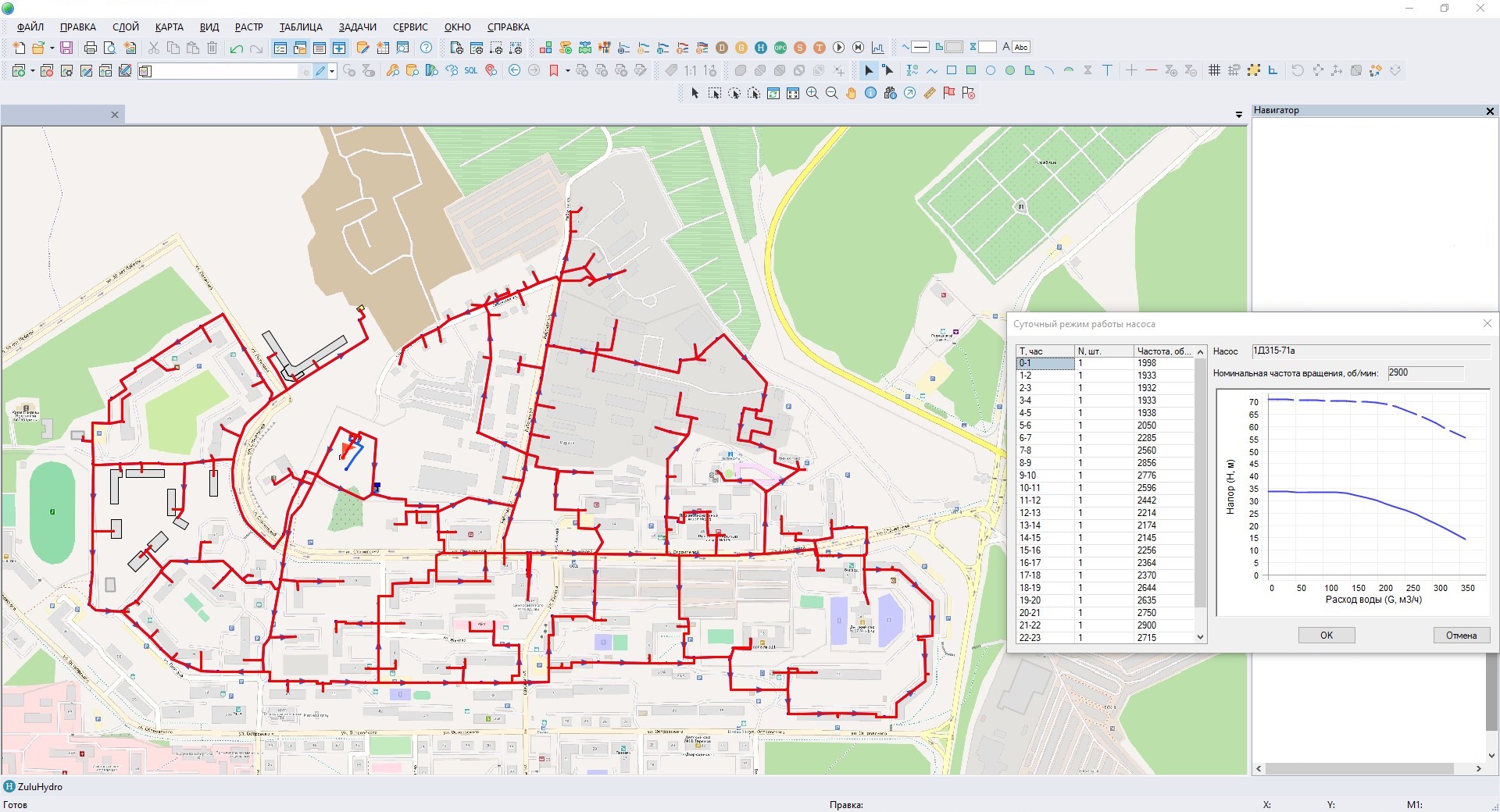This screenshot has width=1500, height=812.
Task: Open the blue ZuluHydro 'H' toolbar icon
Action: click(760, 48)
